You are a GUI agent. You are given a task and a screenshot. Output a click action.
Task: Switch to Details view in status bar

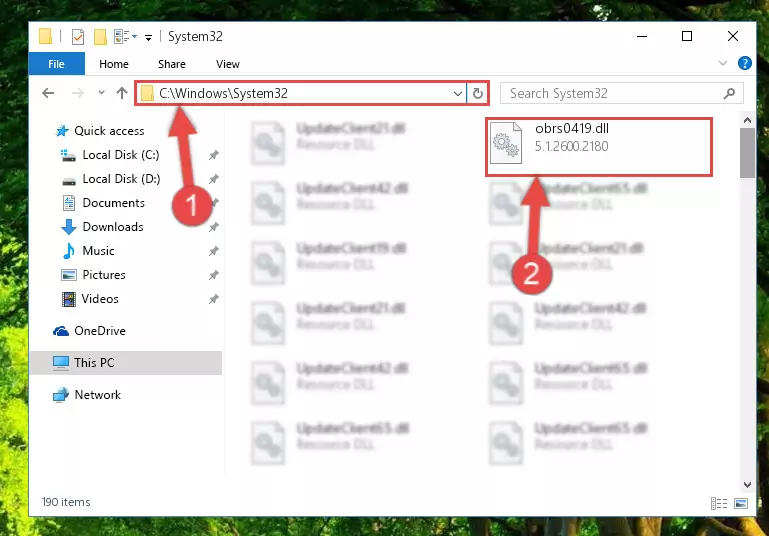pyautogui.click(x=718, y=503)
